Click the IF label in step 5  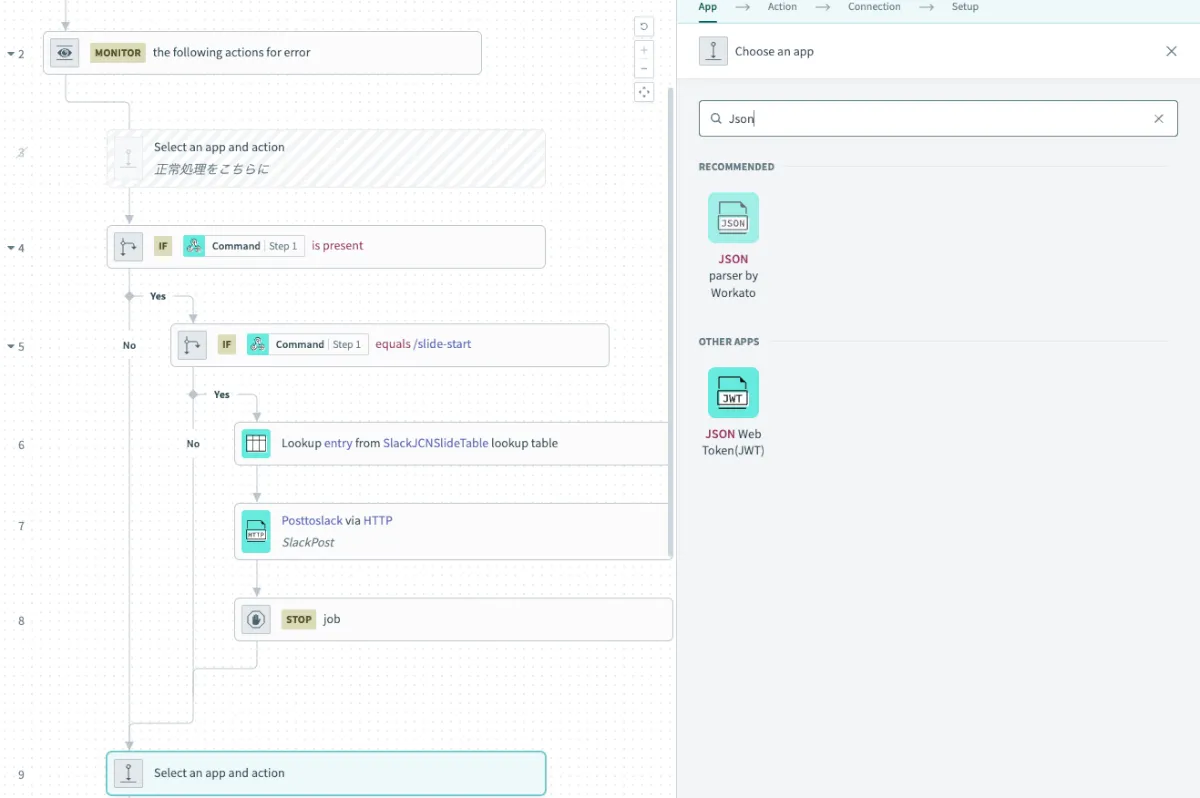(227, 344)
